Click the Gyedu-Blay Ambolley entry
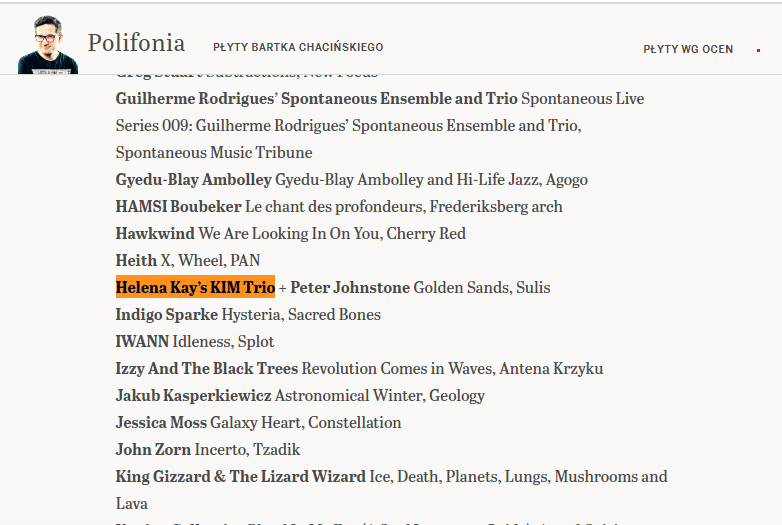 352,179
